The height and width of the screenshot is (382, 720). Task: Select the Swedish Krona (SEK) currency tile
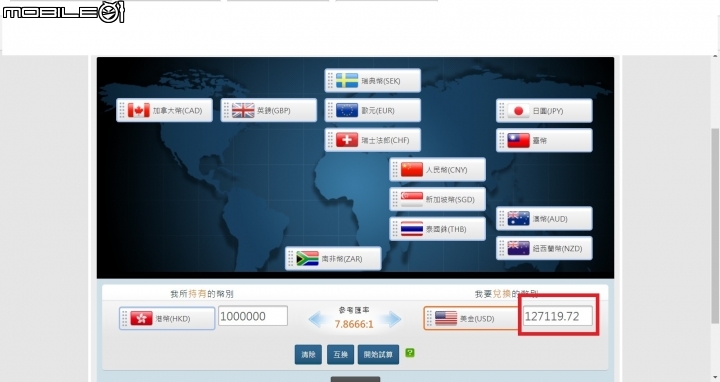tap(372, 81)
